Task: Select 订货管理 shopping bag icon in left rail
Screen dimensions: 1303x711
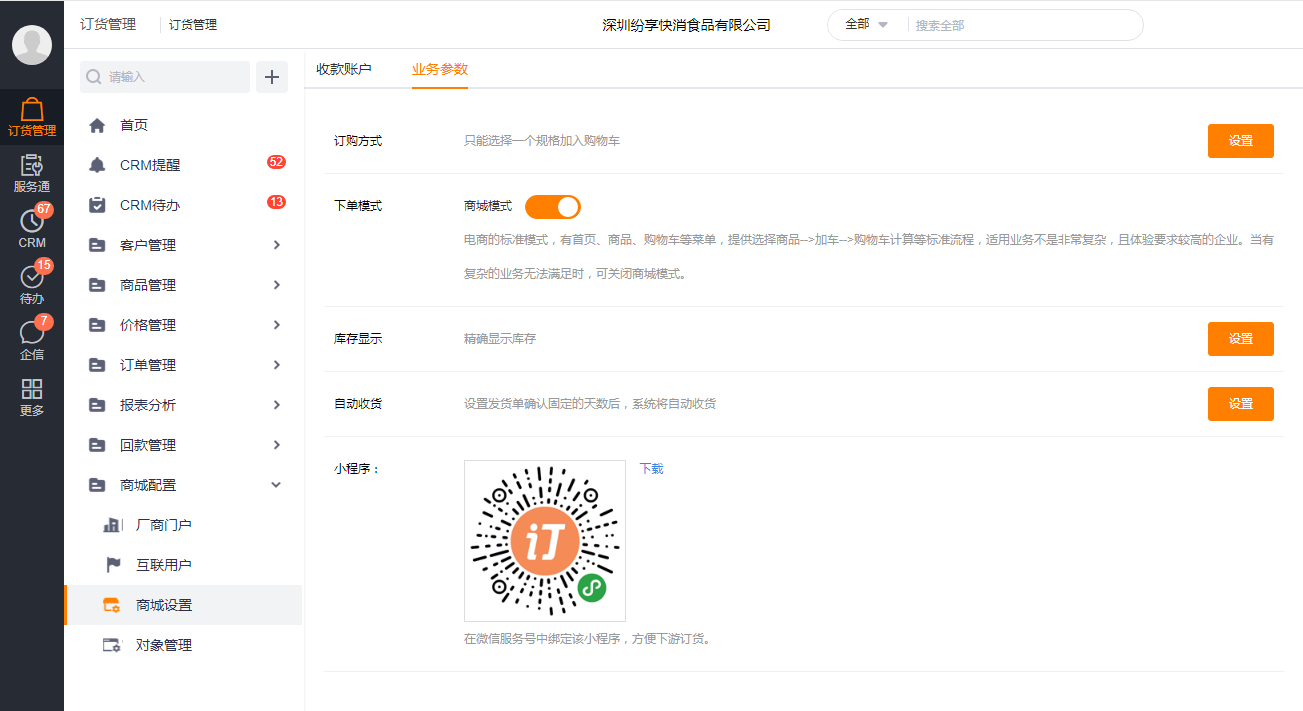Action: tap(32, 109)
